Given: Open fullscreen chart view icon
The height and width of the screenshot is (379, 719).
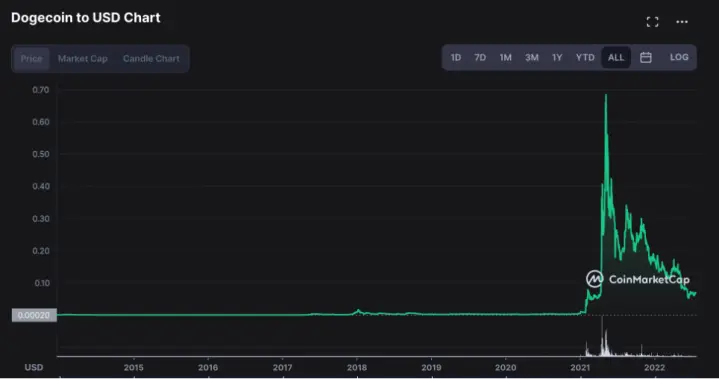Looking at the screenshot, I should click(x=652, y=22).
